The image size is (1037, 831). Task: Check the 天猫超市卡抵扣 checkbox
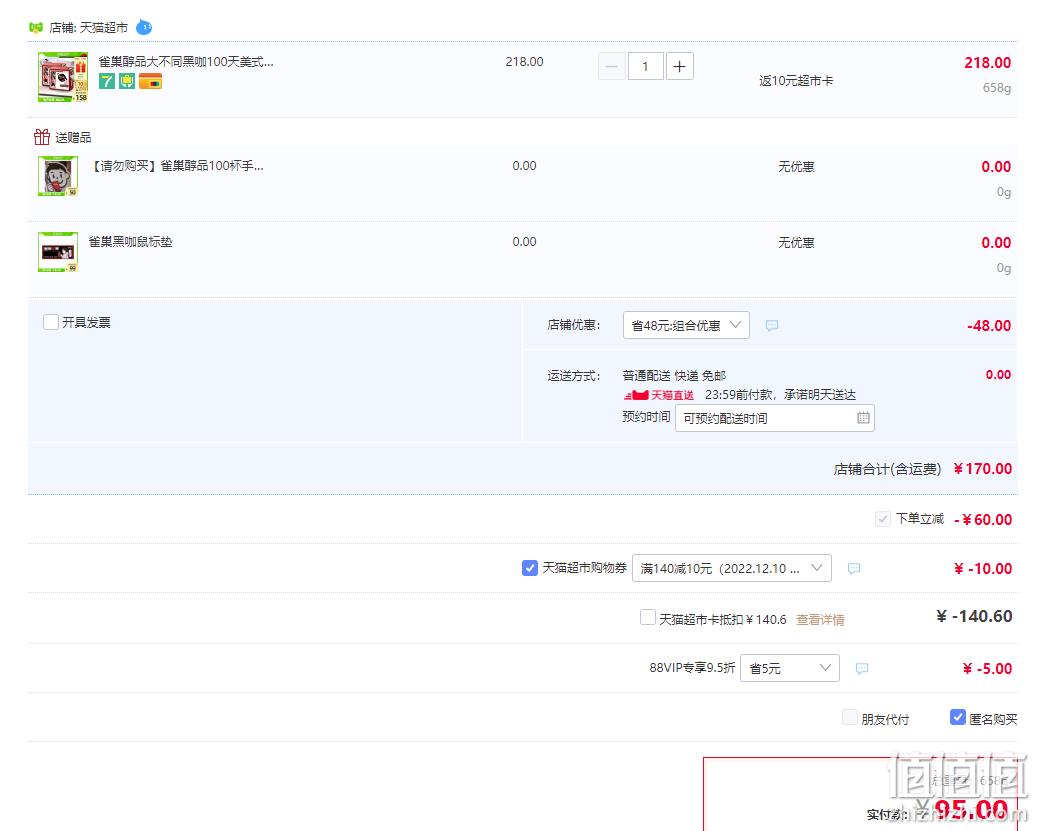pyautogui.click(x=648, y=618)
